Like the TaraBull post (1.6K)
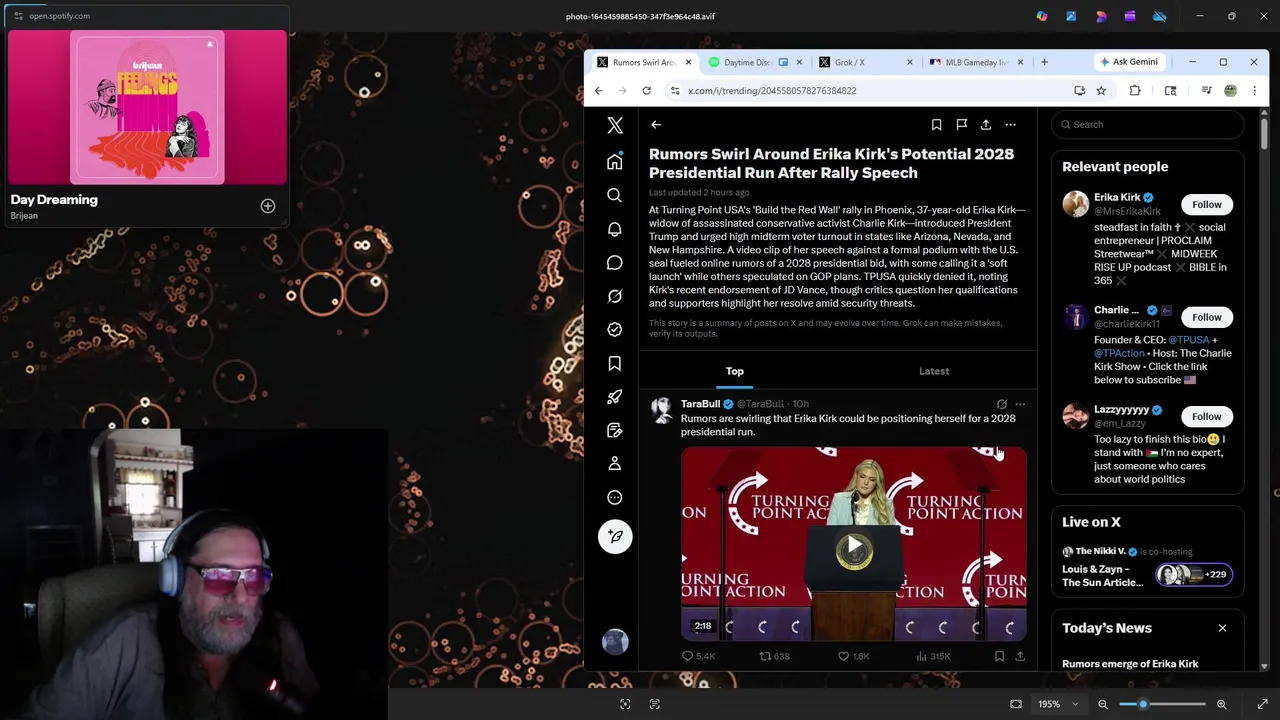Image resolution: width=1280 pixels, height=720 pixels. pos(853,656)
